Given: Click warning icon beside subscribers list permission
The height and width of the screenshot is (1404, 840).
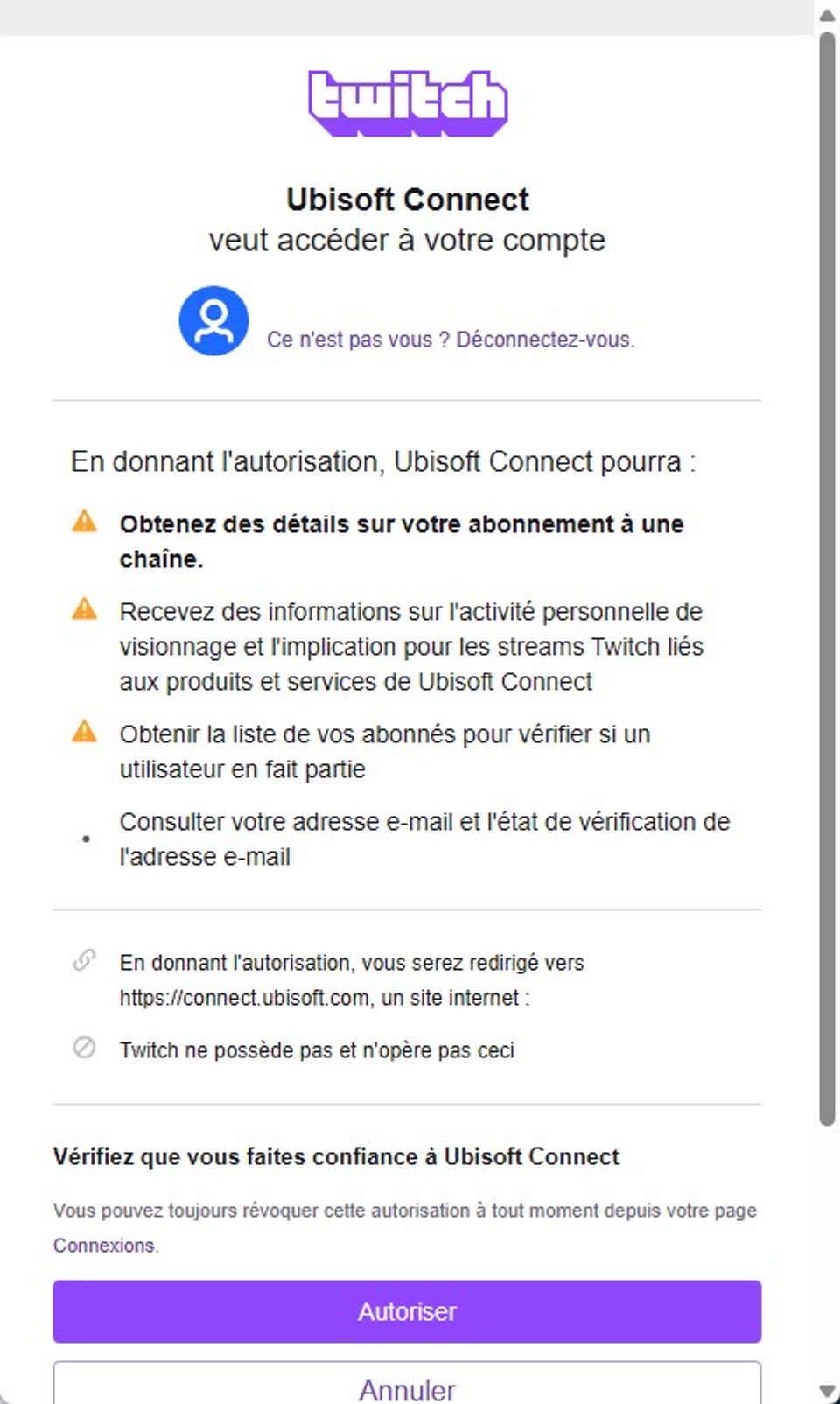Looking at the screenshot, I should click(84, 731).
